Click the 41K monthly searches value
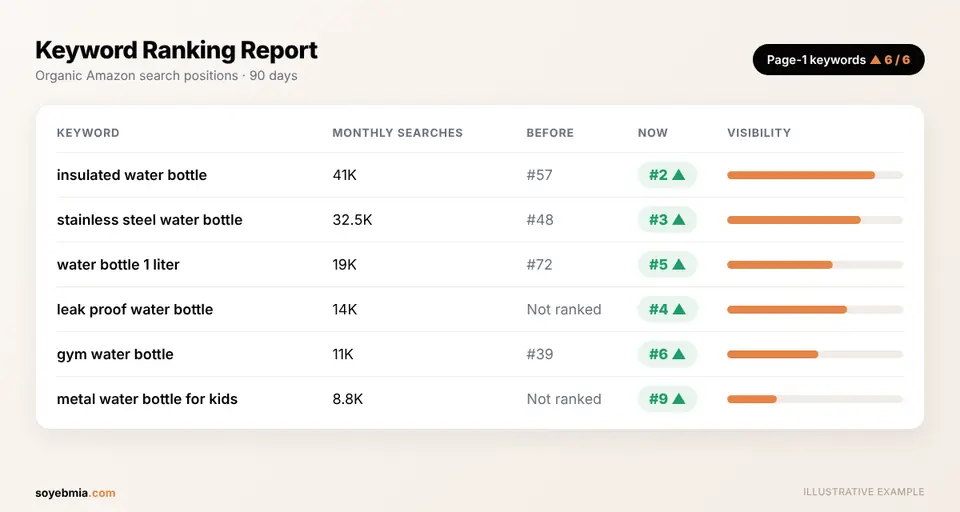 click(344, 175)
